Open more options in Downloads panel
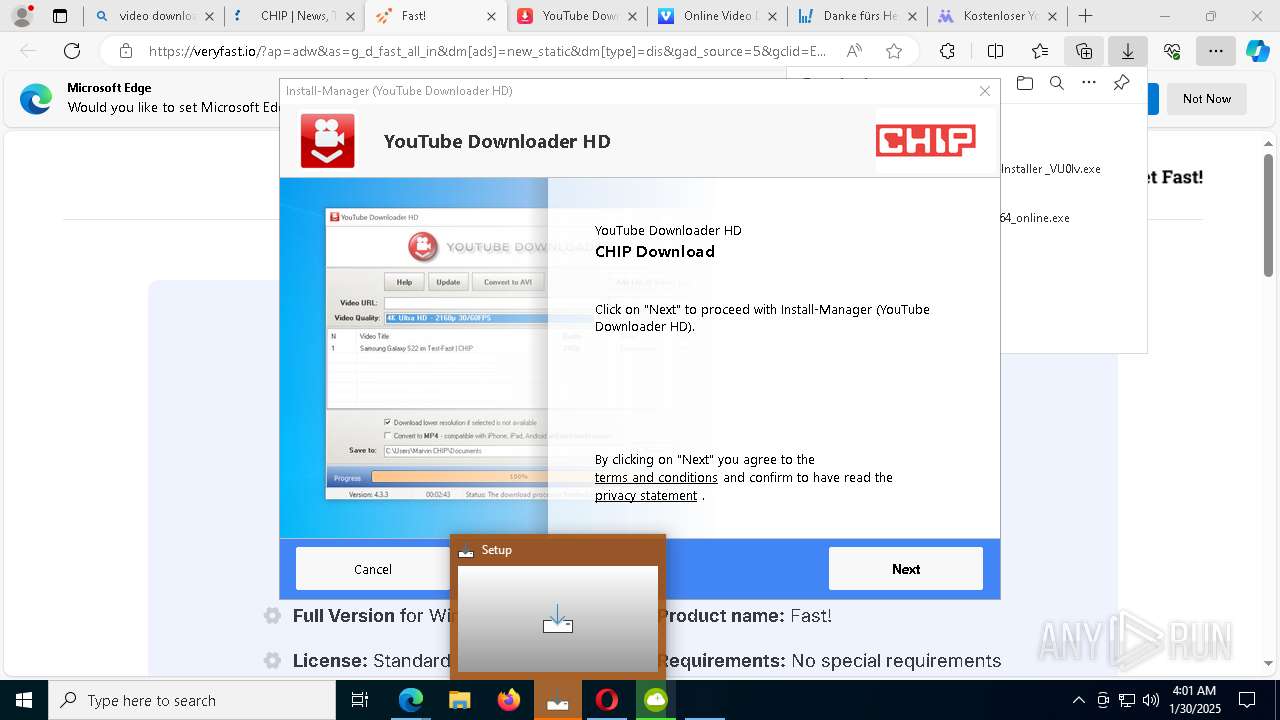This screenshot has width=1280, height=720. pos(1089,83)
